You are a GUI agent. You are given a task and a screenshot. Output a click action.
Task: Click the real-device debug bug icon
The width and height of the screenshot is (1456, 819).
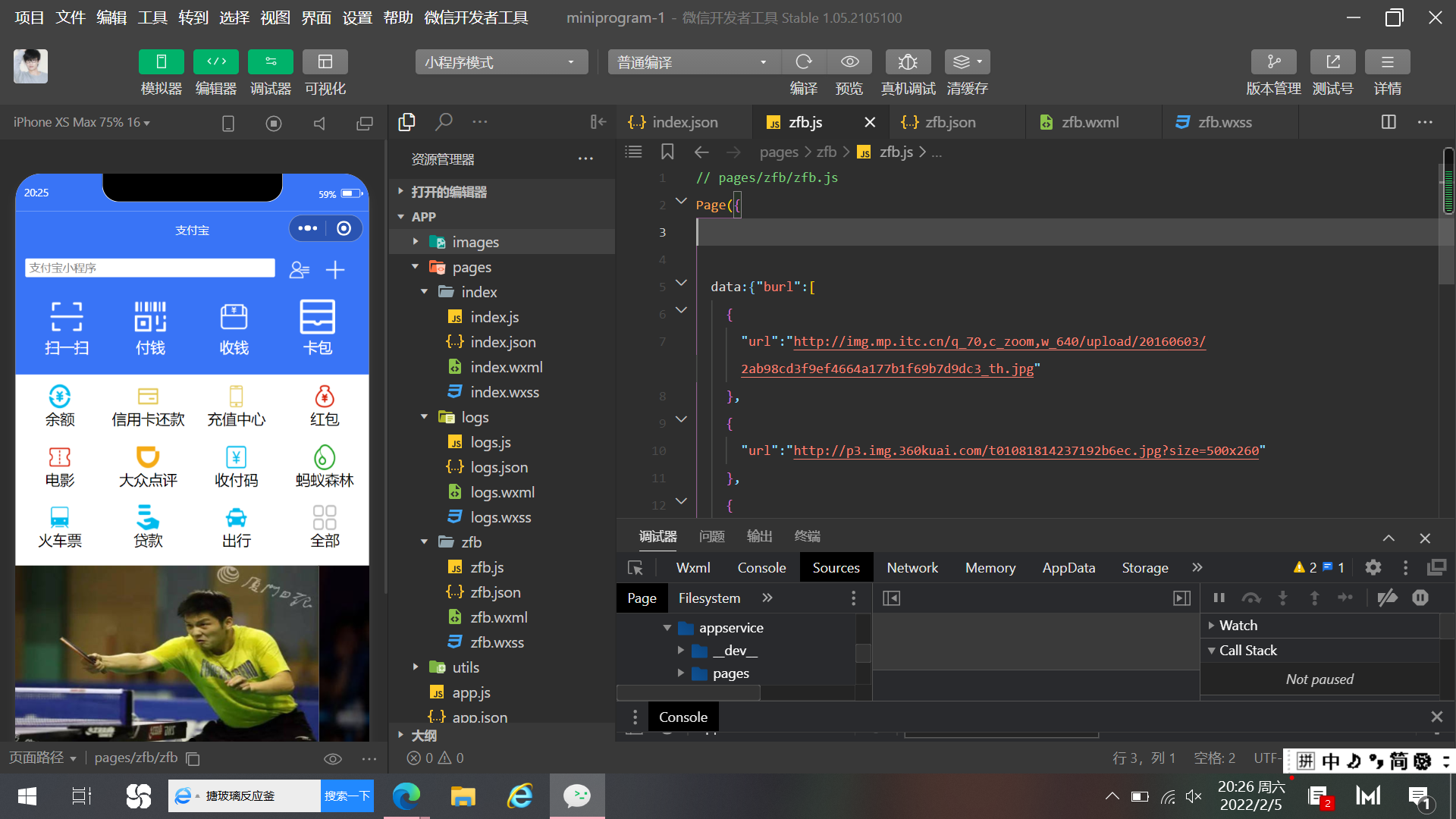point(908,62)
